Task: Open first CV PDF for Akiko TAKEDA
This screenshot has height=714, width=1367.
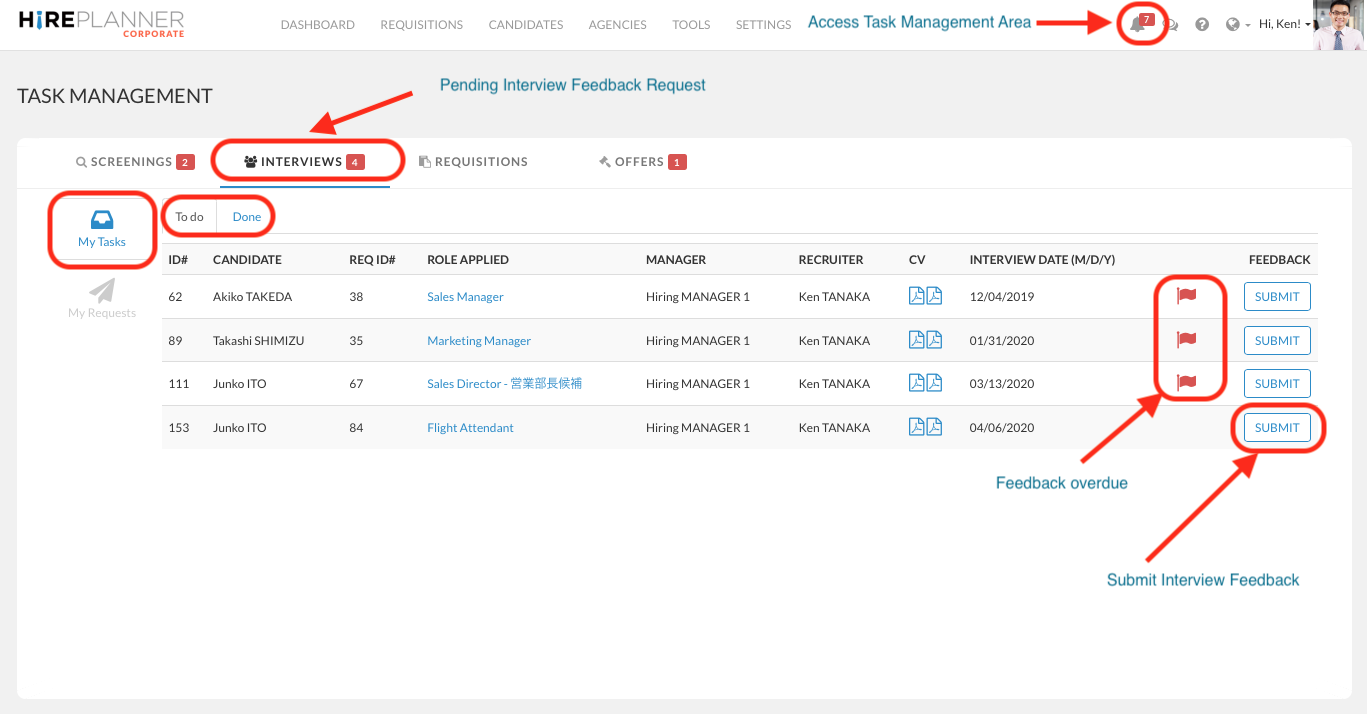Action: point(916,296)
